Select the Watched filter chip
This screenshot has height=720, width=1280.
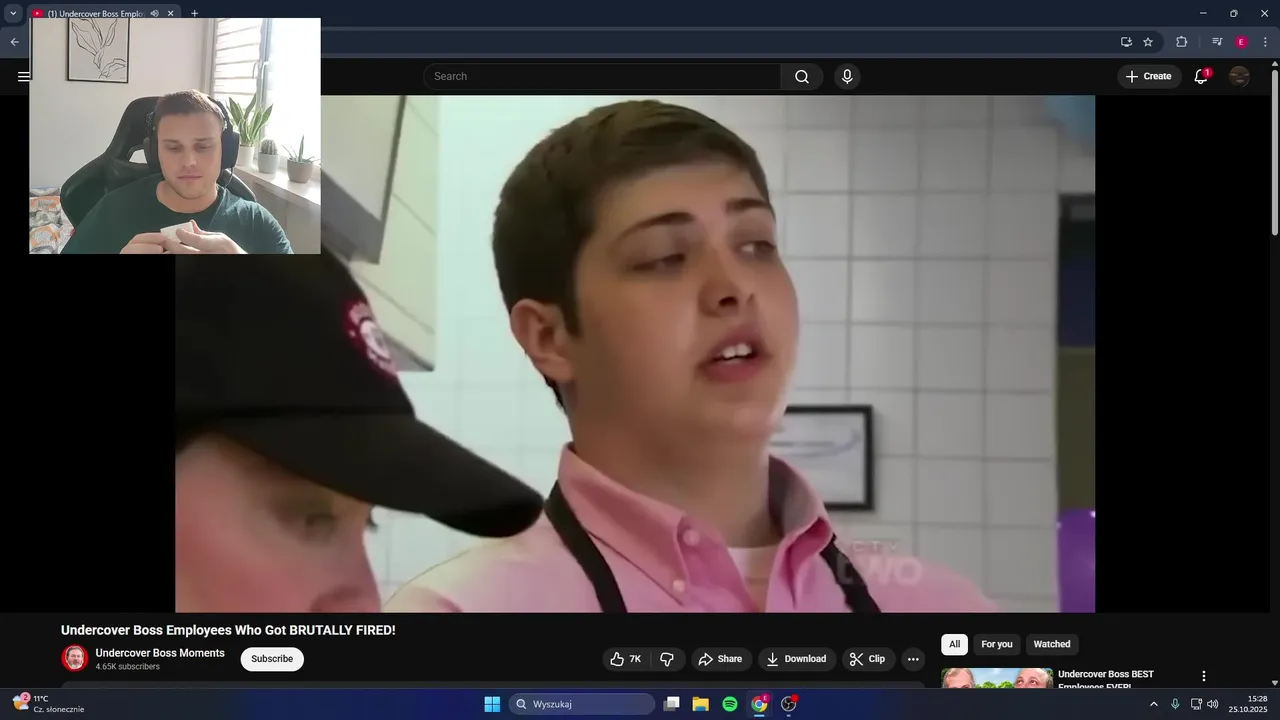coord(1052,644)
